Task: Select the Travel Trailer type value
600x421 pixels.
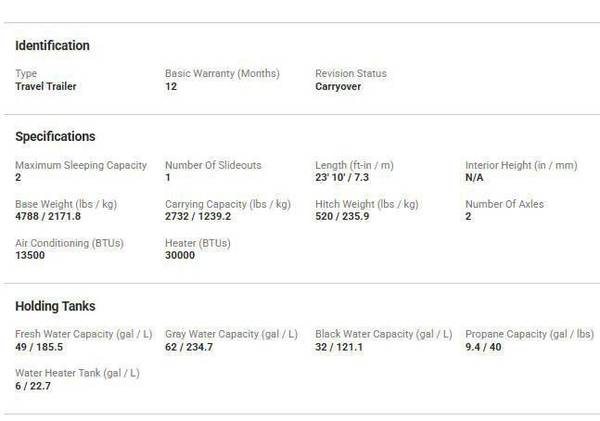Action: coord(46,87)
